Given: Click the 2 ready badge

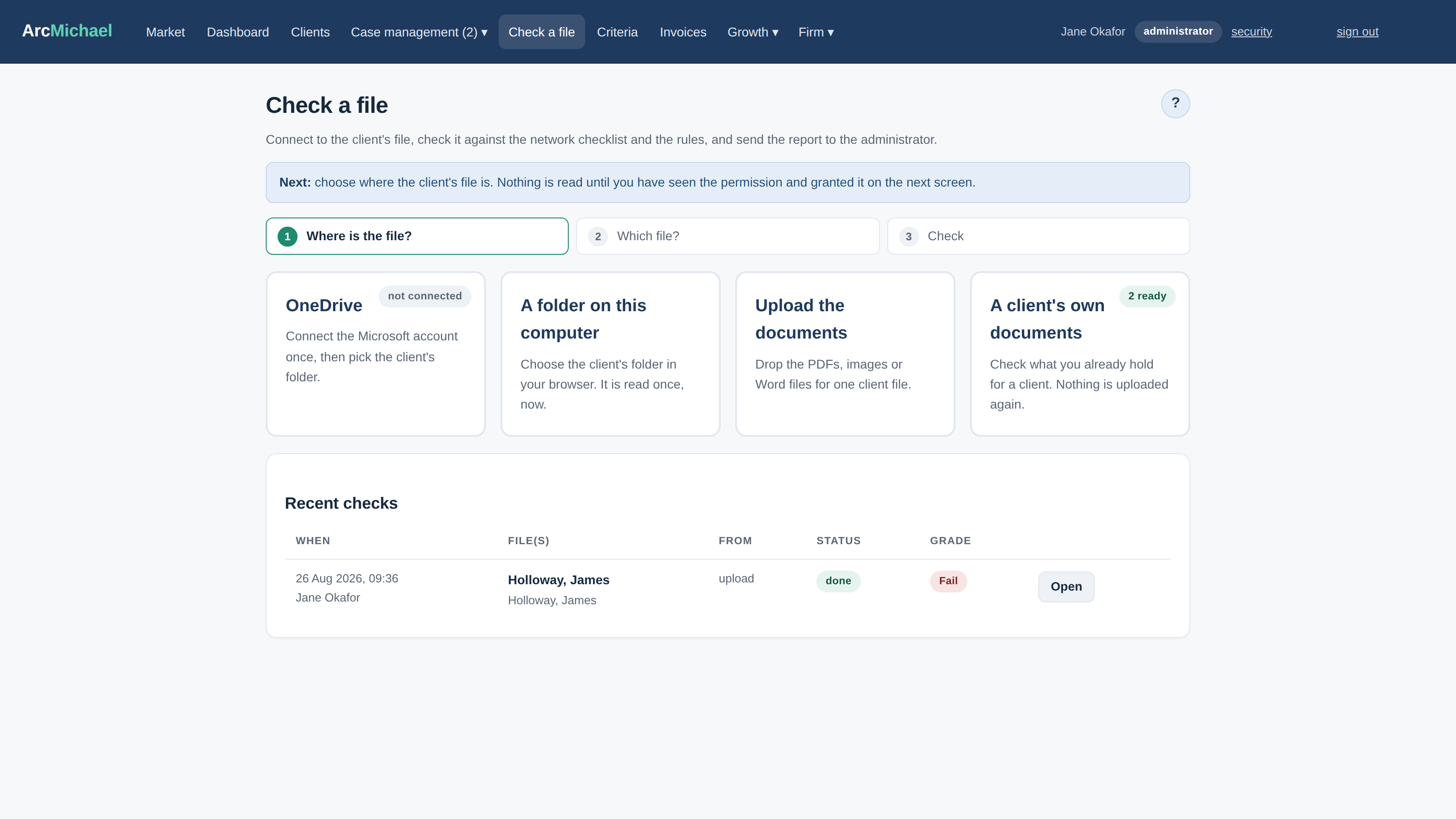Looking at the screenshot, I should 1147,296.
